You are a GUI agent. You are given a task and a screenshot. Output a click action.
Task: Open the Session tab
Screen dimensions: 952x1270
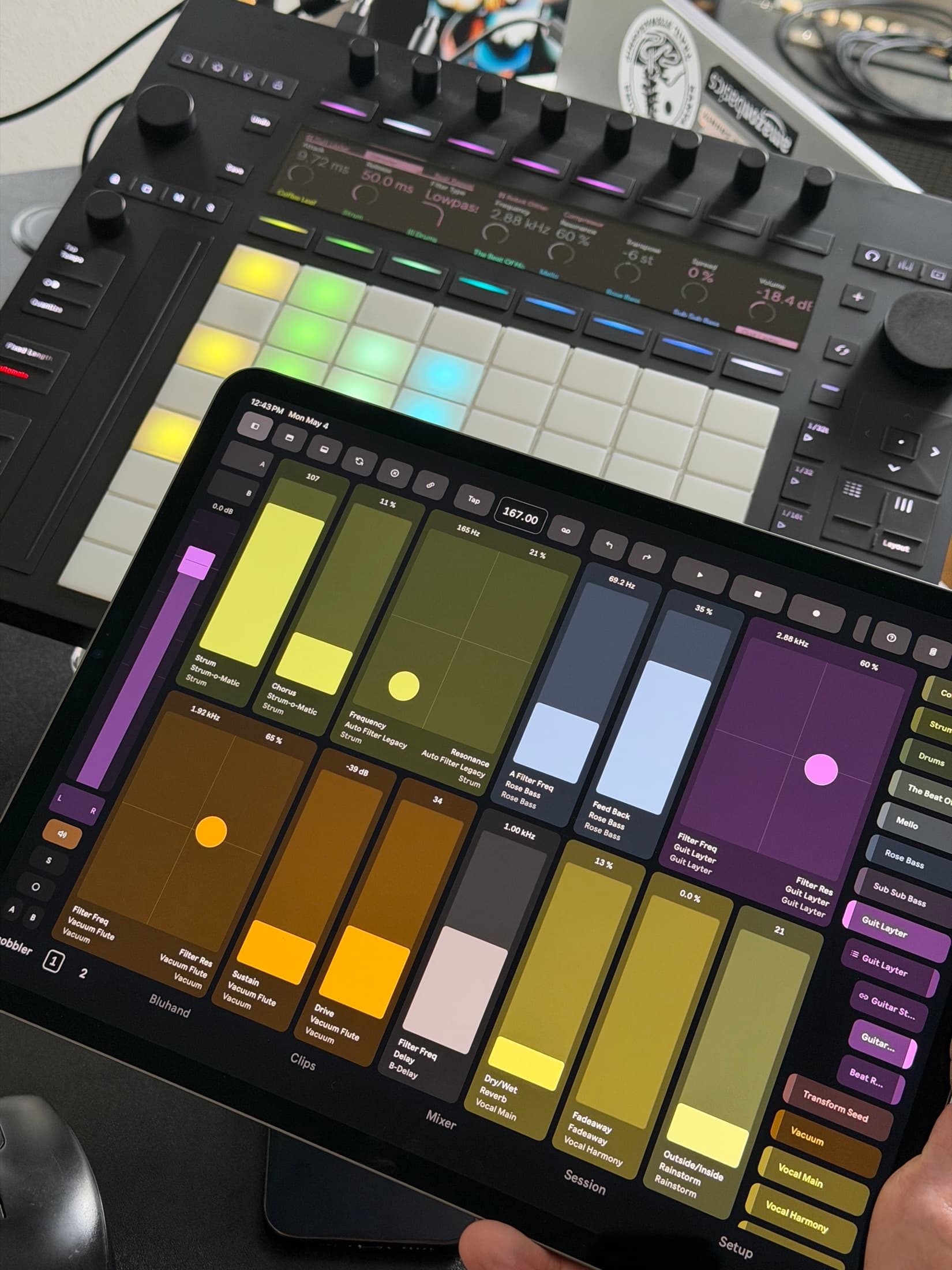tap(584, 1181)
